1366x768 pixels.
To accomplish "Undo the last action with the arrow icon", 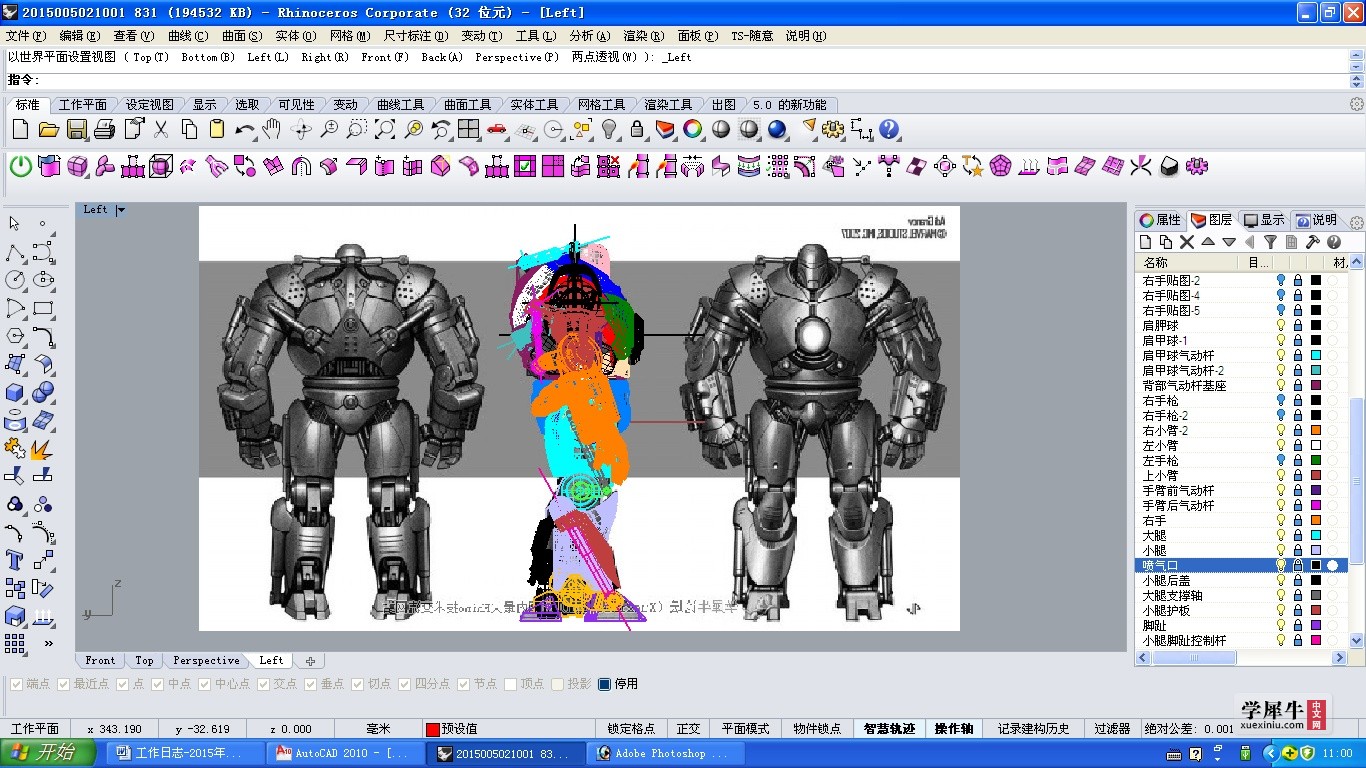I will [244, 129].
